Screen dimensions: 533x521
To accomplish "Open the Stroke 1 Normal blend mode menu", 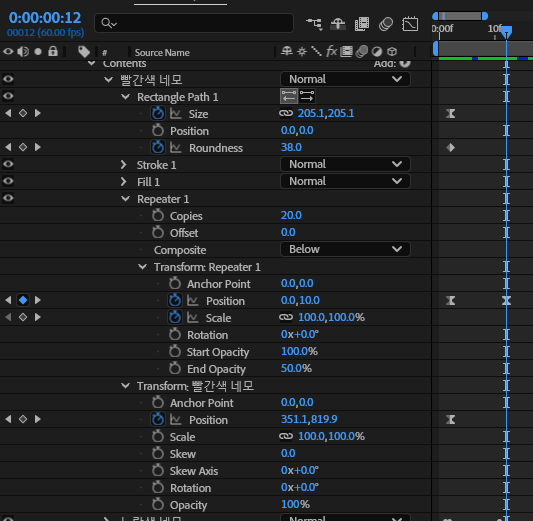I will pyautogui.click(x=345, y=164).
